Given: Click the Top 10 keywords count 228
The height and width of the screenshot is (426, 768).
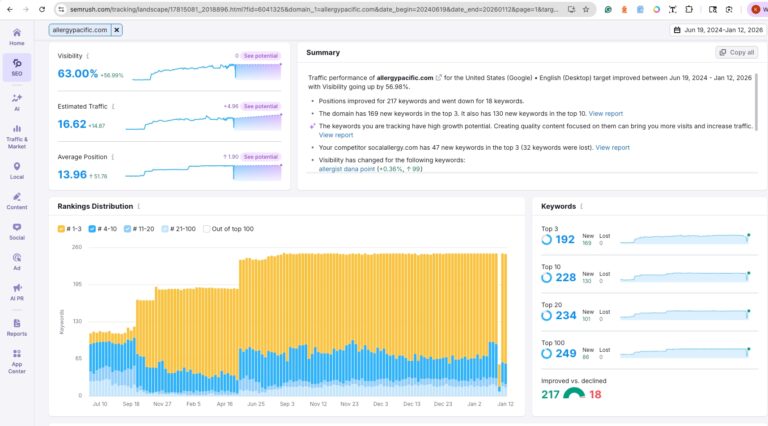Looking at the screenshot, I should click(565, 278).
